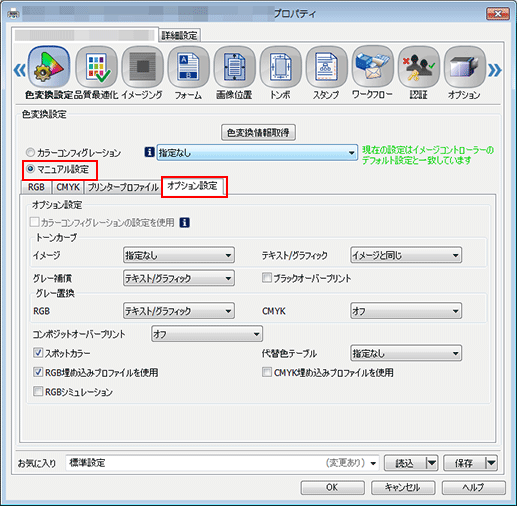Close the プロパティ dialog window
The image size is (517, 506).
pos(498,14)
